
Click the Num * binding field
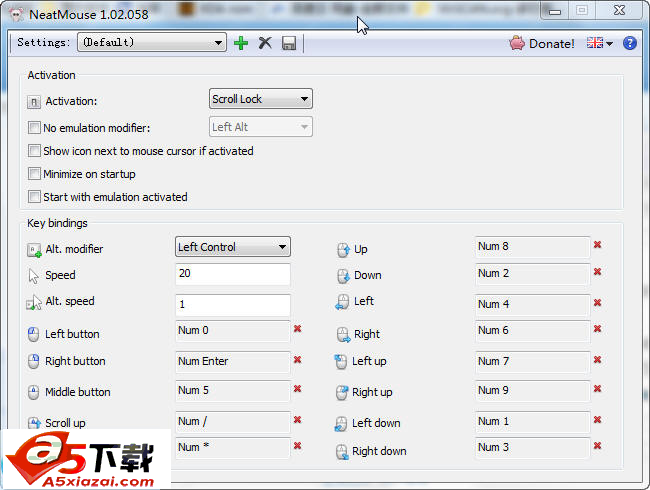(x=233, y=448)
